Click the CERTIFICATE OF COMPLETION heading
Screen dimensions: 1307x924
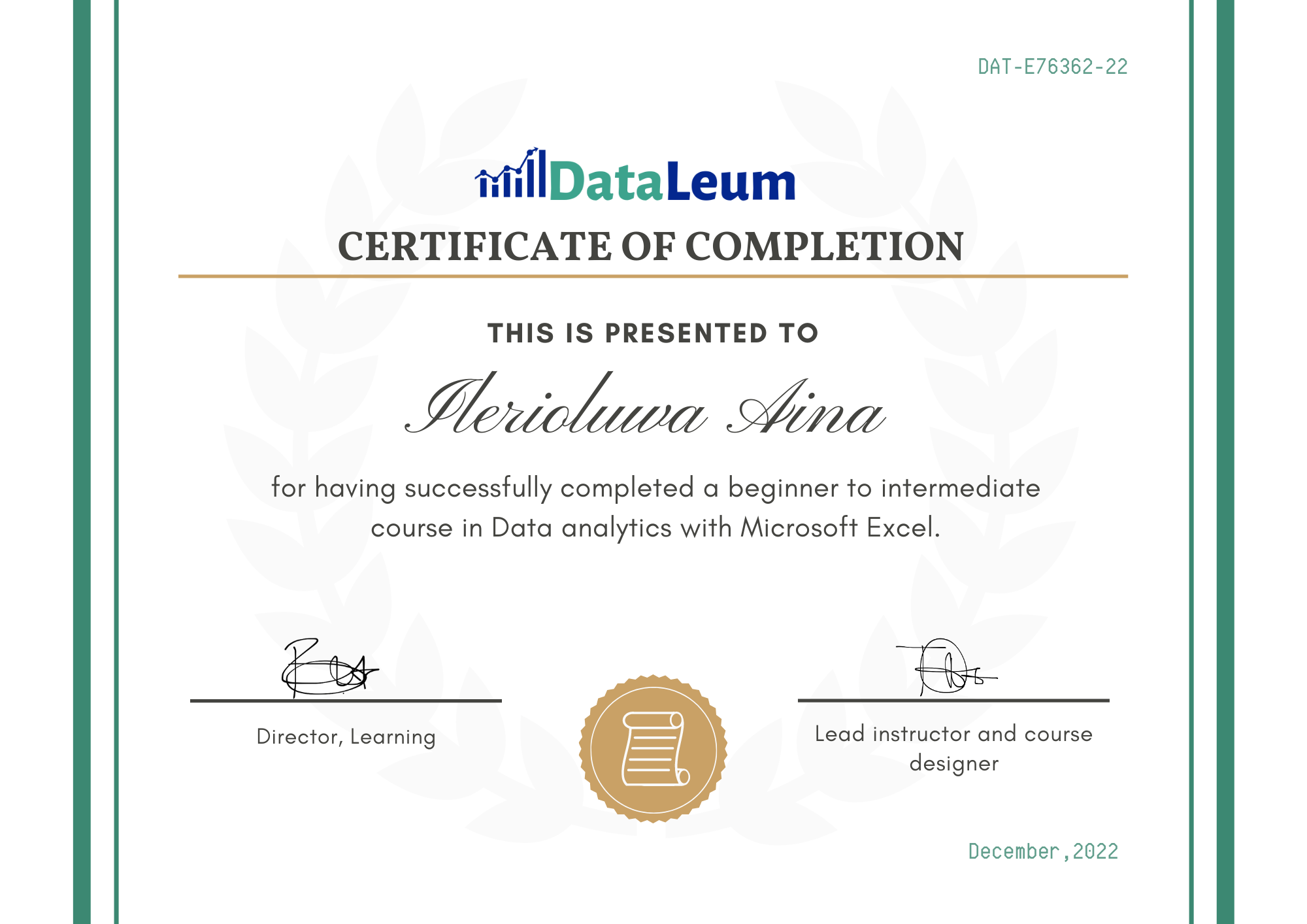point(651,246)
